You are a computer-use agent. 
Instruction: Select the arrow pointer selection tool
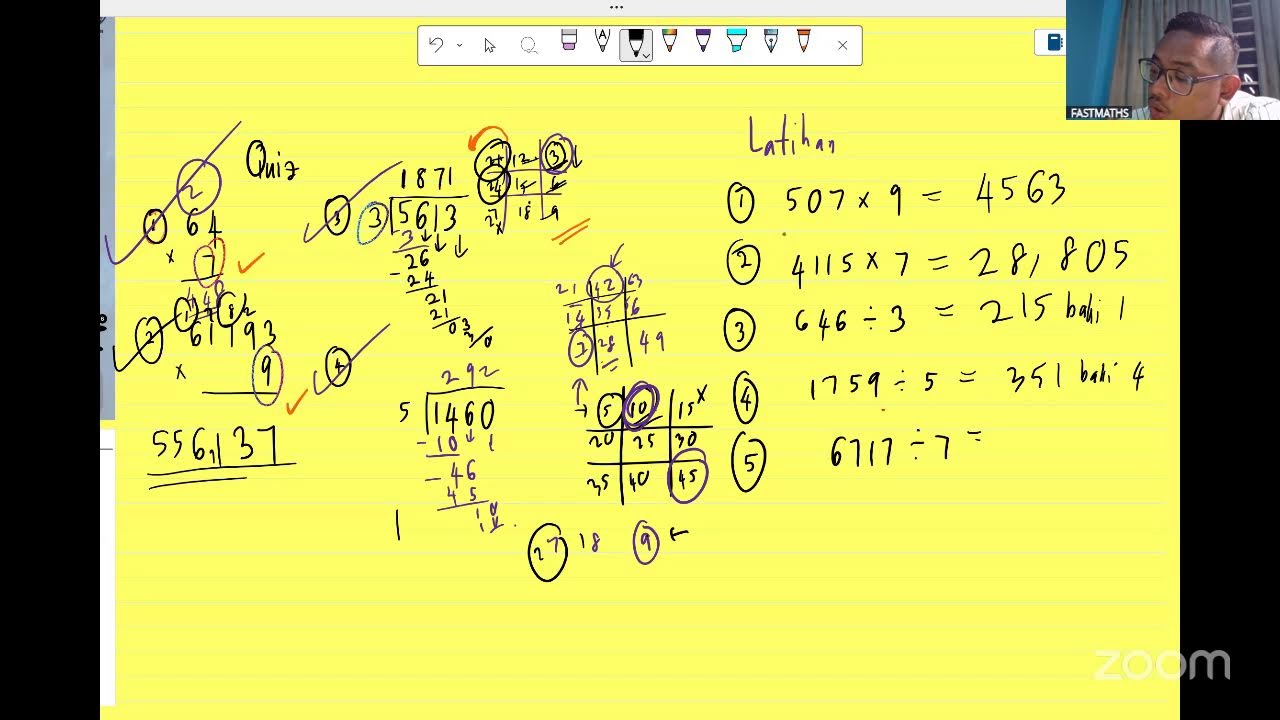click(x=489, y=45)
